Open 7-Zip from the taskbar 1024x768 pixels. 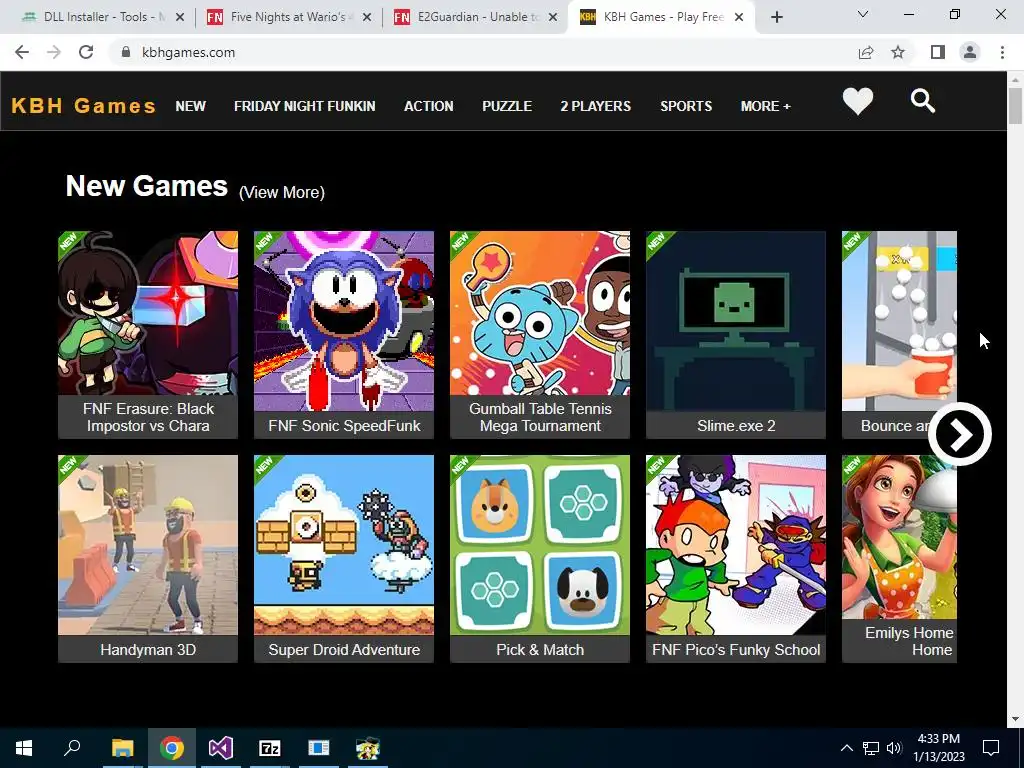[270, 748]
